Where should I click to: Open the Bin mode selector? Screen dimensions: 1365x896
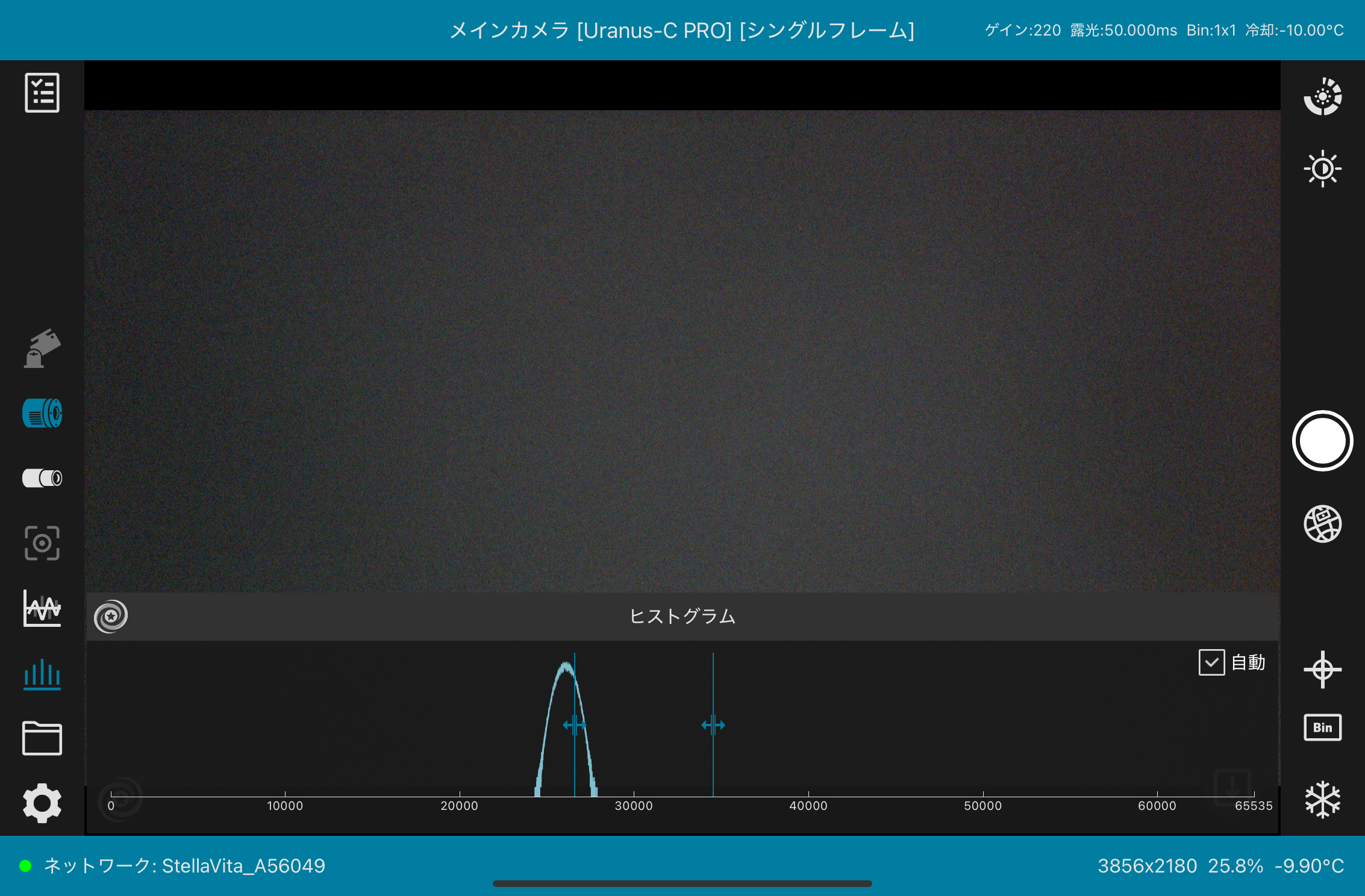(1322, 727)
